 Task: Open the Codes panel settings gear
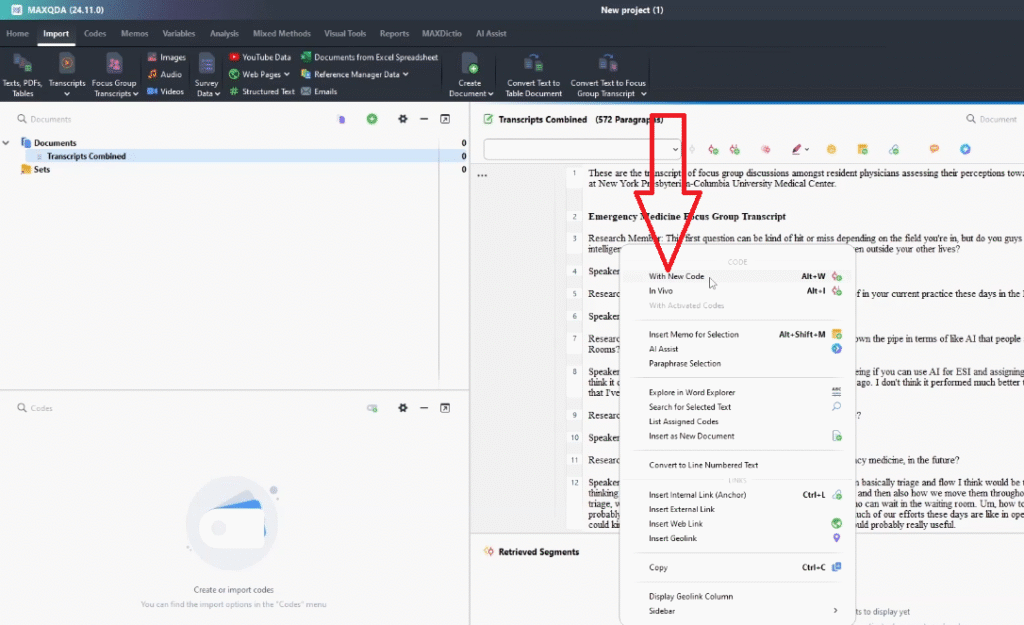coord(403,408)
